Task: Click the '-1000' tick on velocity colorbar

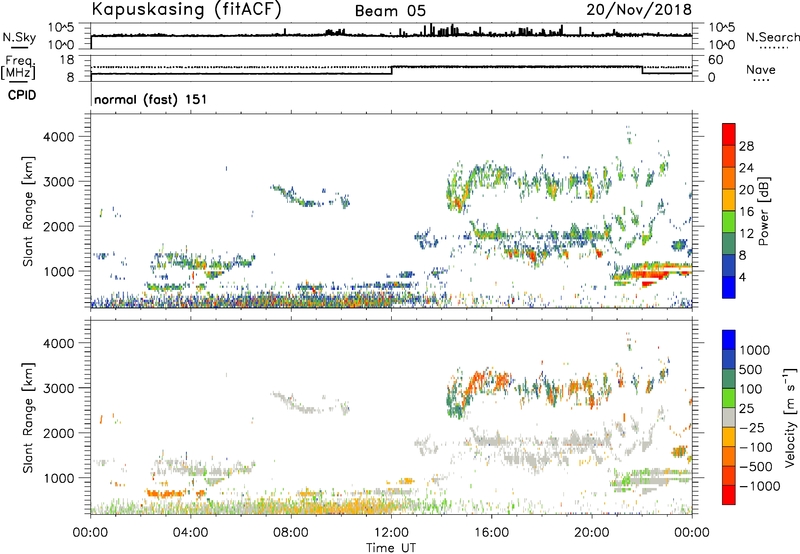Action: (759, 486)
